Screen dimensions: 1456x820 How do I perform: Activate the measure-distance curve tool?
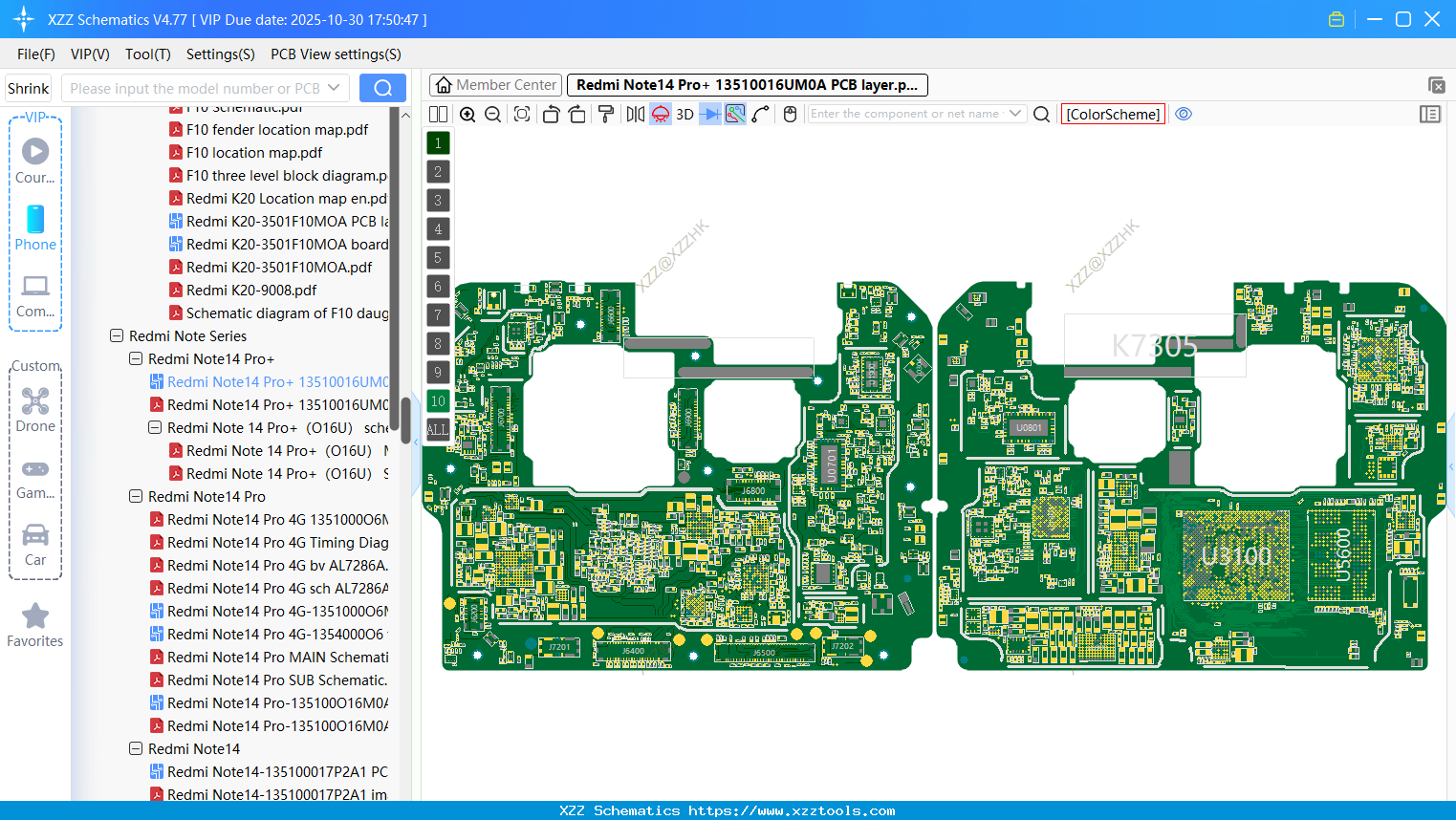click(x=761, y=114)
